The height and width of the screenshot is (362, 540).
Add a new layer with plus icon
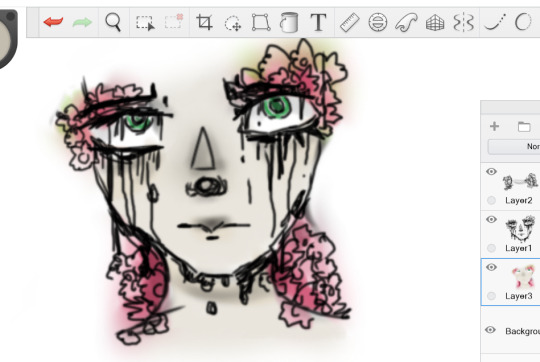(x=495, y=126)
